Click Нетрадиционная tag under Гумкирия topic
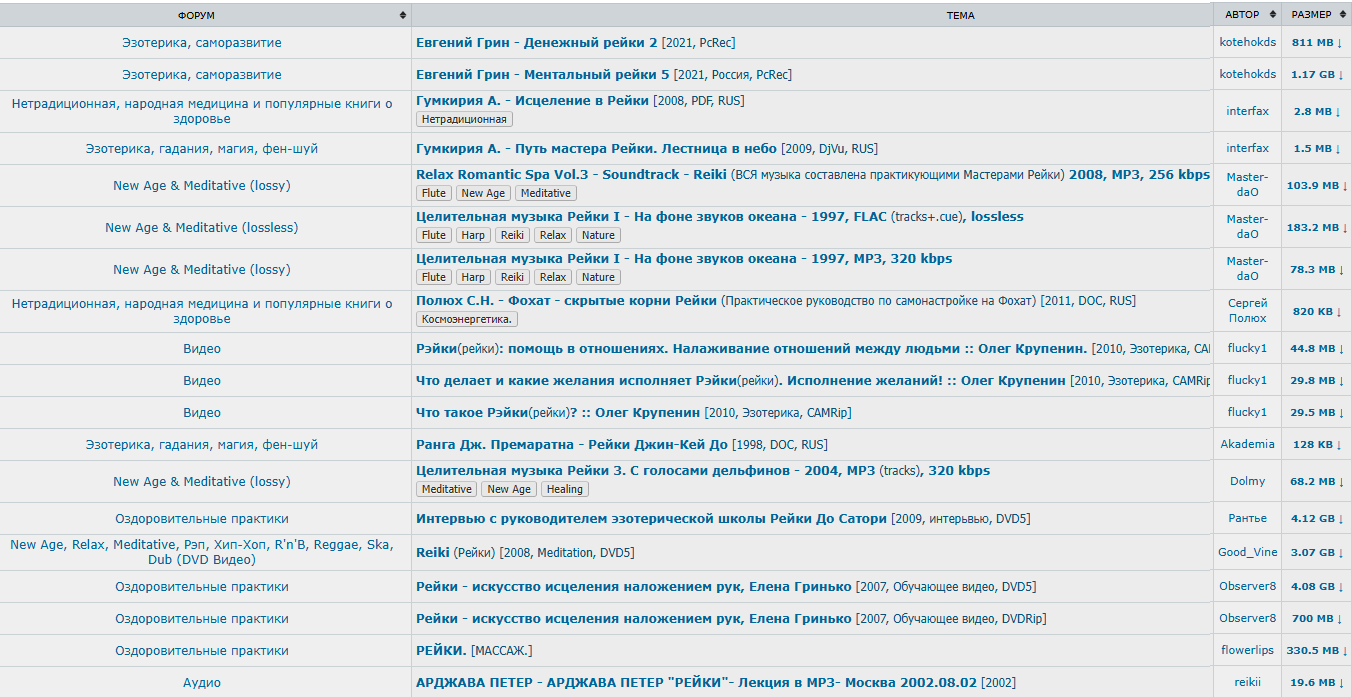Screen dimensions: 1352x697 tap(464, 119)
